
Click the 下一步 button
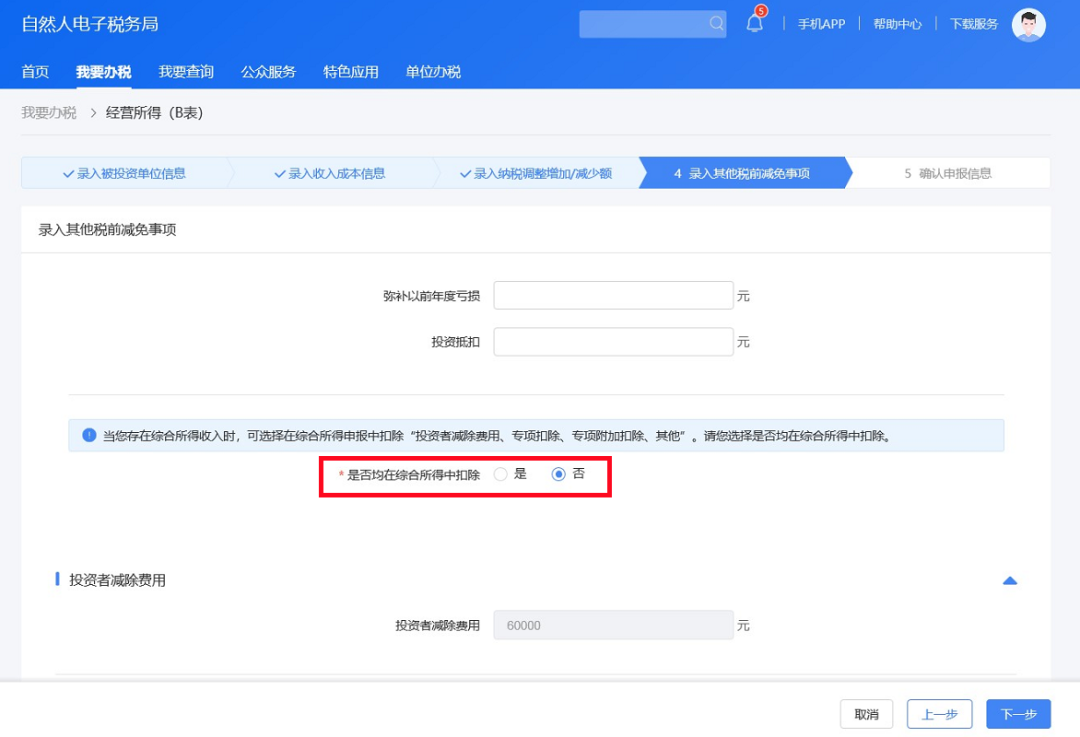[1018, 714]
